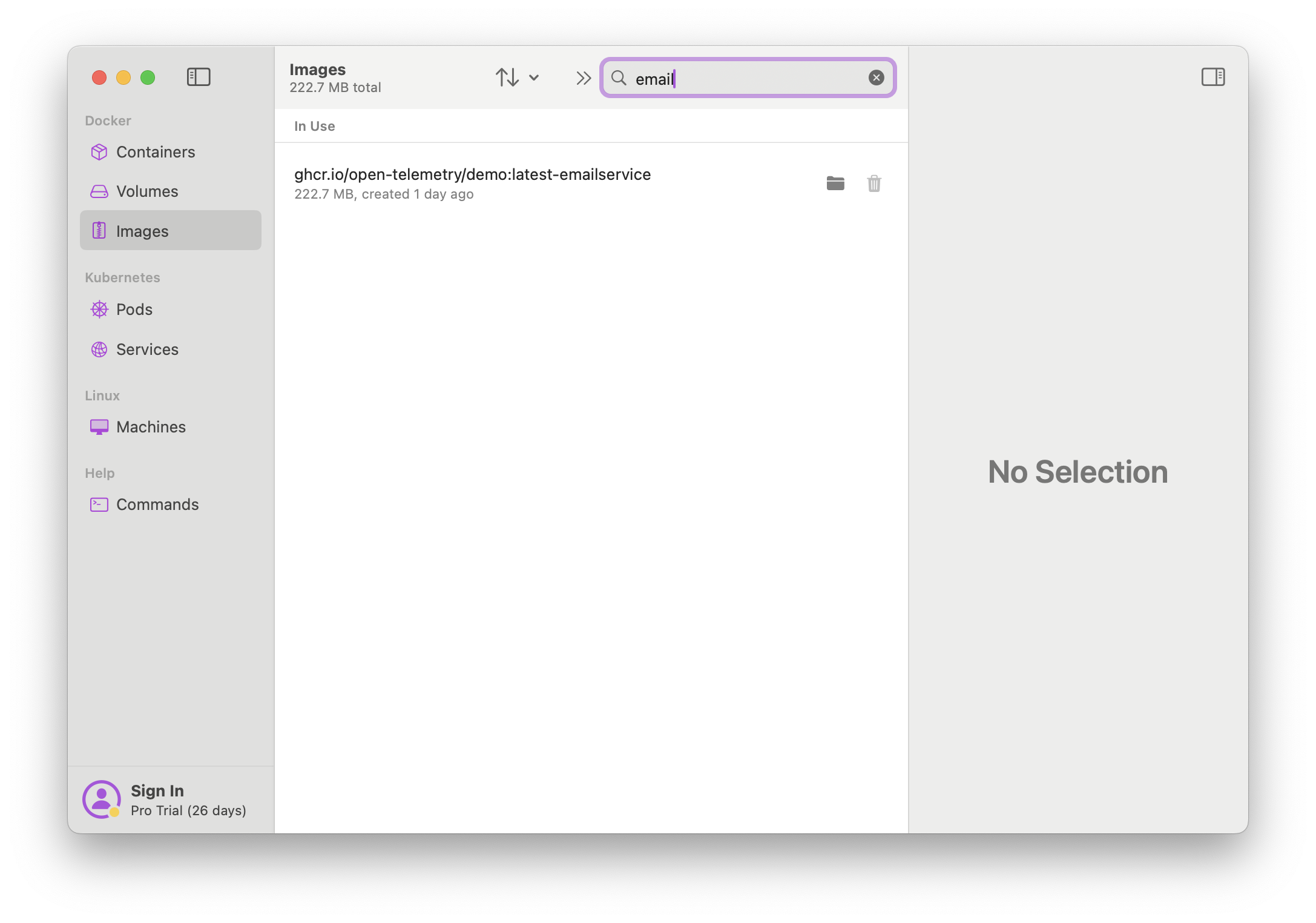Click the Images archive icon
Image resolution: width=1316 pixels, height=923 pixels.
tap(99, 231)
